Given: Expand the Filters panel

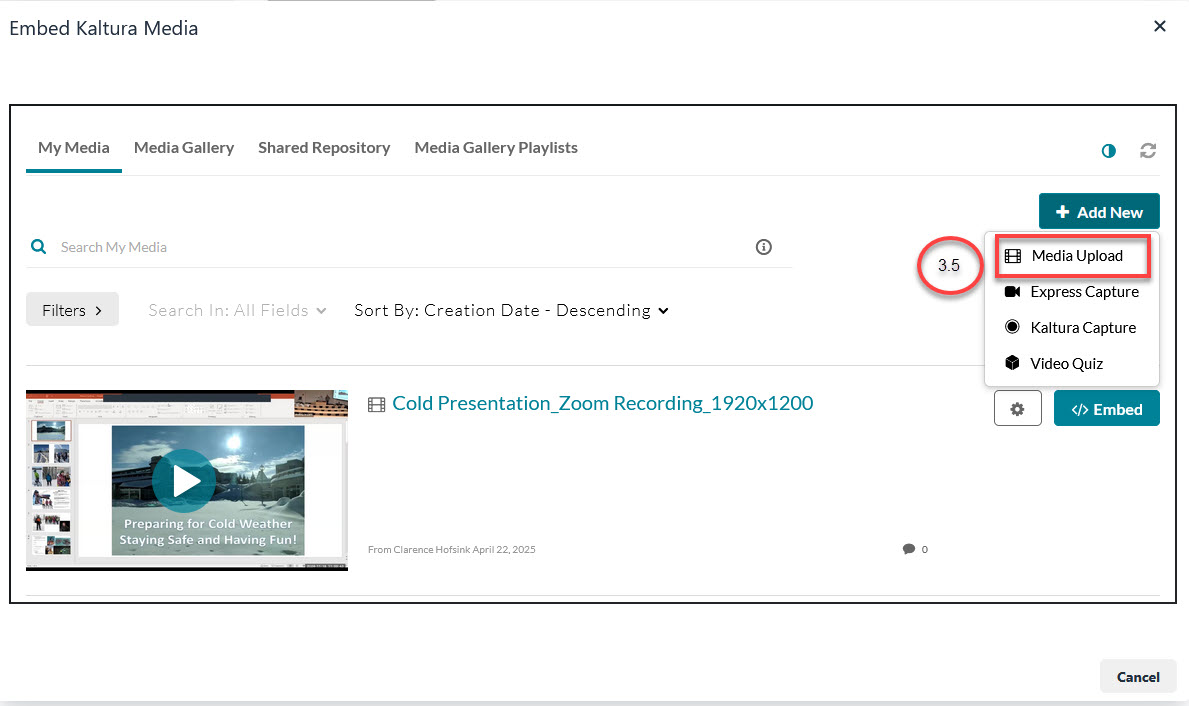Looking at the screenshot, I should pos(72,310).
